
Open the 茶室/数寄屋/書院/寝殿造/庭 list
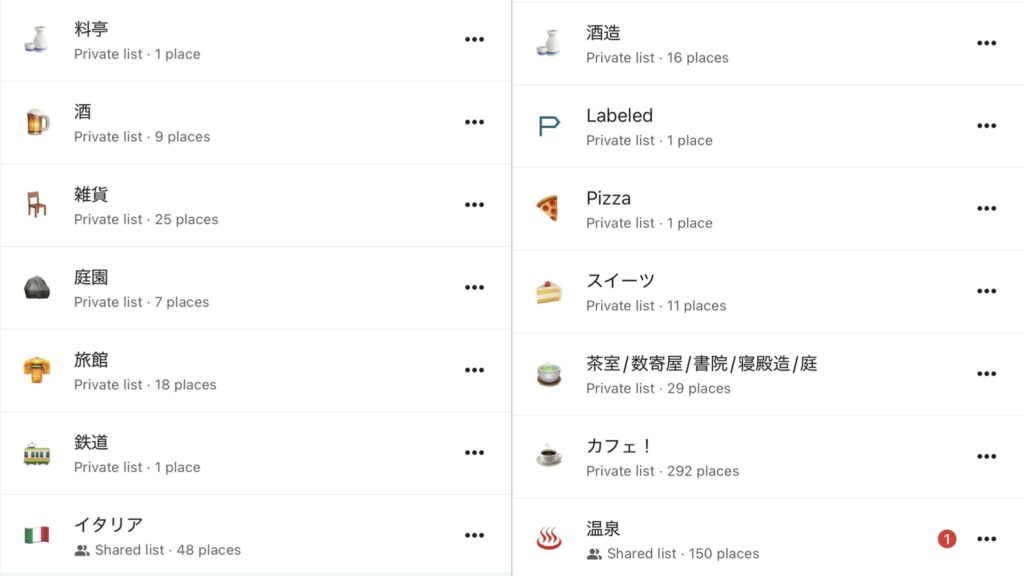pos(768,374)
